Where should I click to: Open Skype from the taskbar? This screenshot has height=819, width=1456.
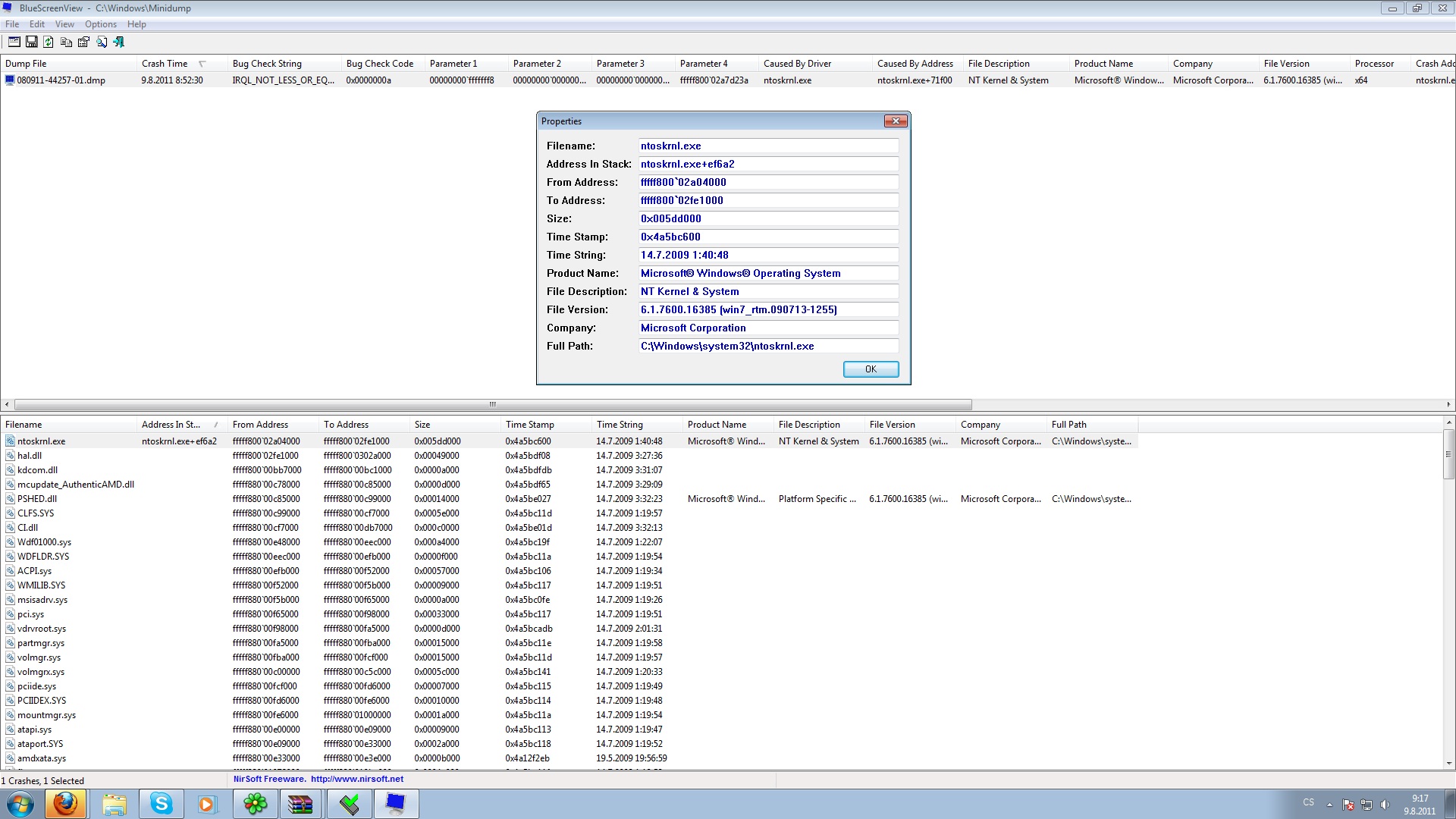(x=162, y=803)
